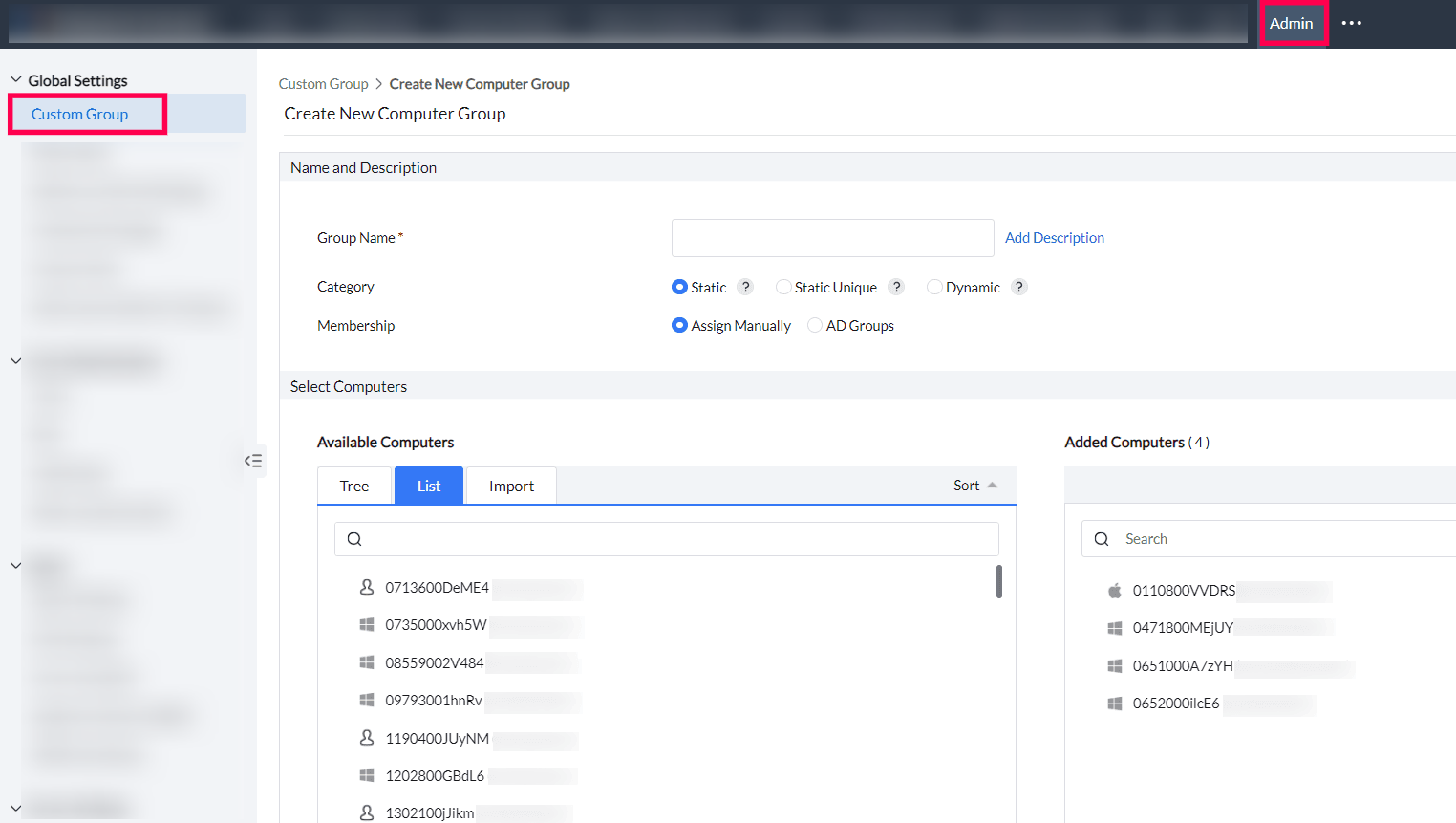Choose AD Groups membership option
Image resolution: width=1456 pixels, height=823 pixels.
coord(814,325)
